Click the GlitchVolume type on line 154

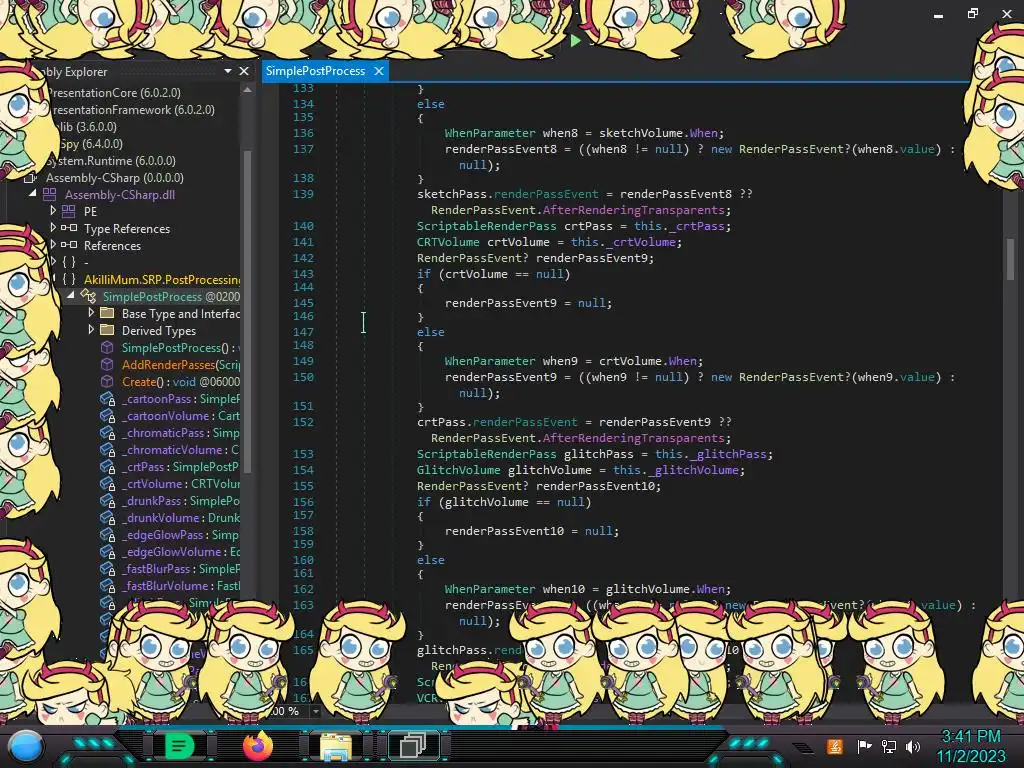pyautogui.click(x=458, y=470)
